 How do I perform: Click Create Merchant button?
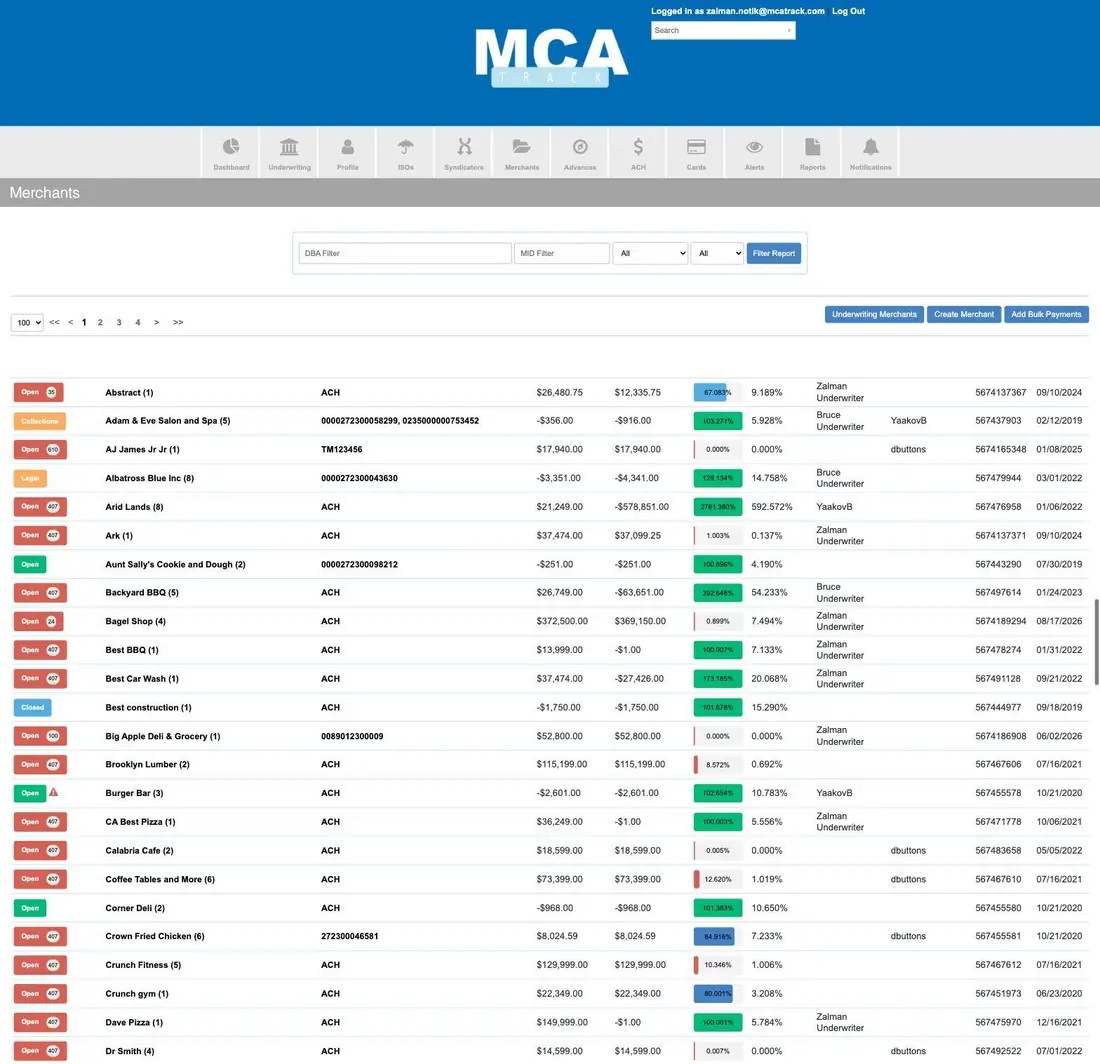point(964,314)
